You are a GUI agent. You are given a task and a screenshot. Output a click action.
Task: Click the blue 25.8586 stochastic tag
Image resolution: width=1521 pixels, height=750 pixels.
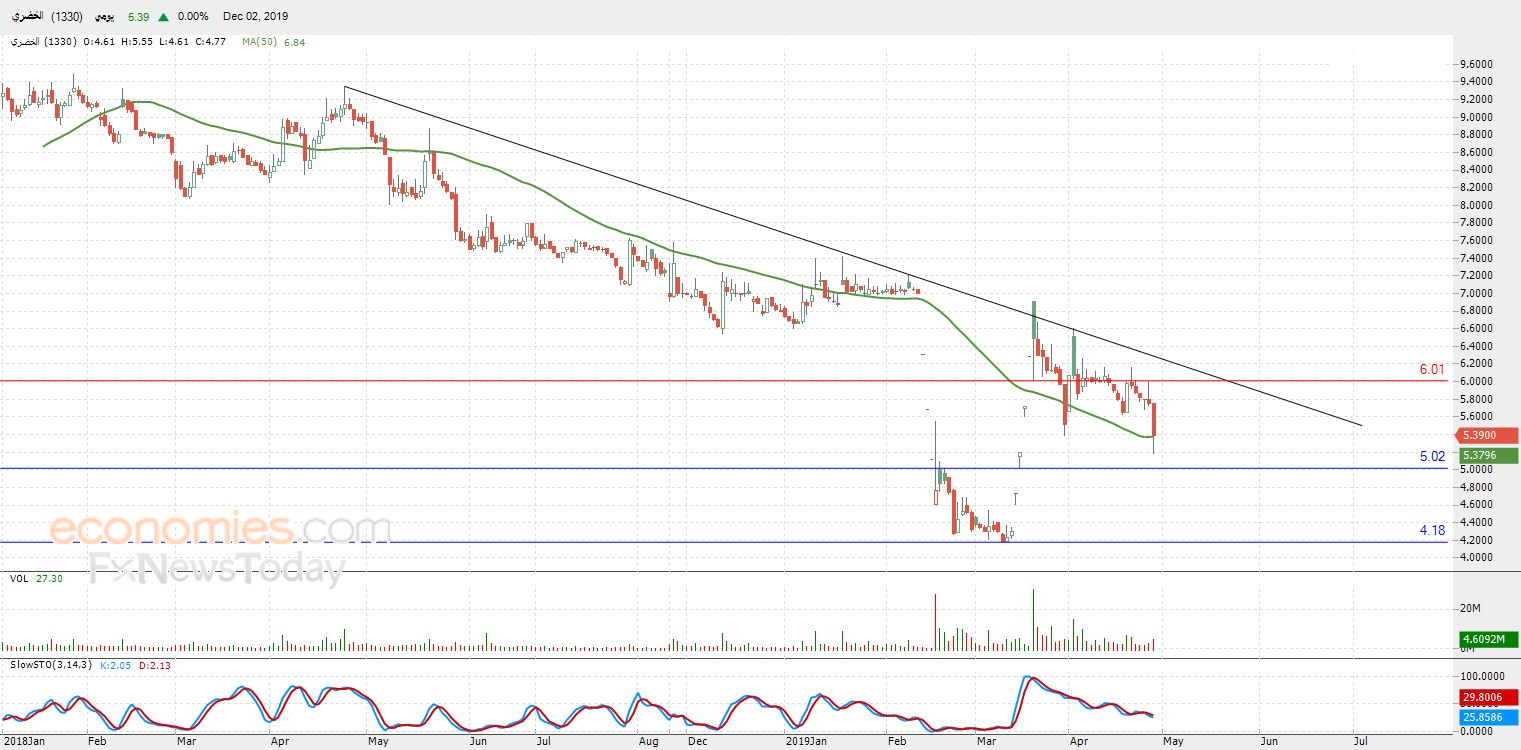click(1489, 718)
